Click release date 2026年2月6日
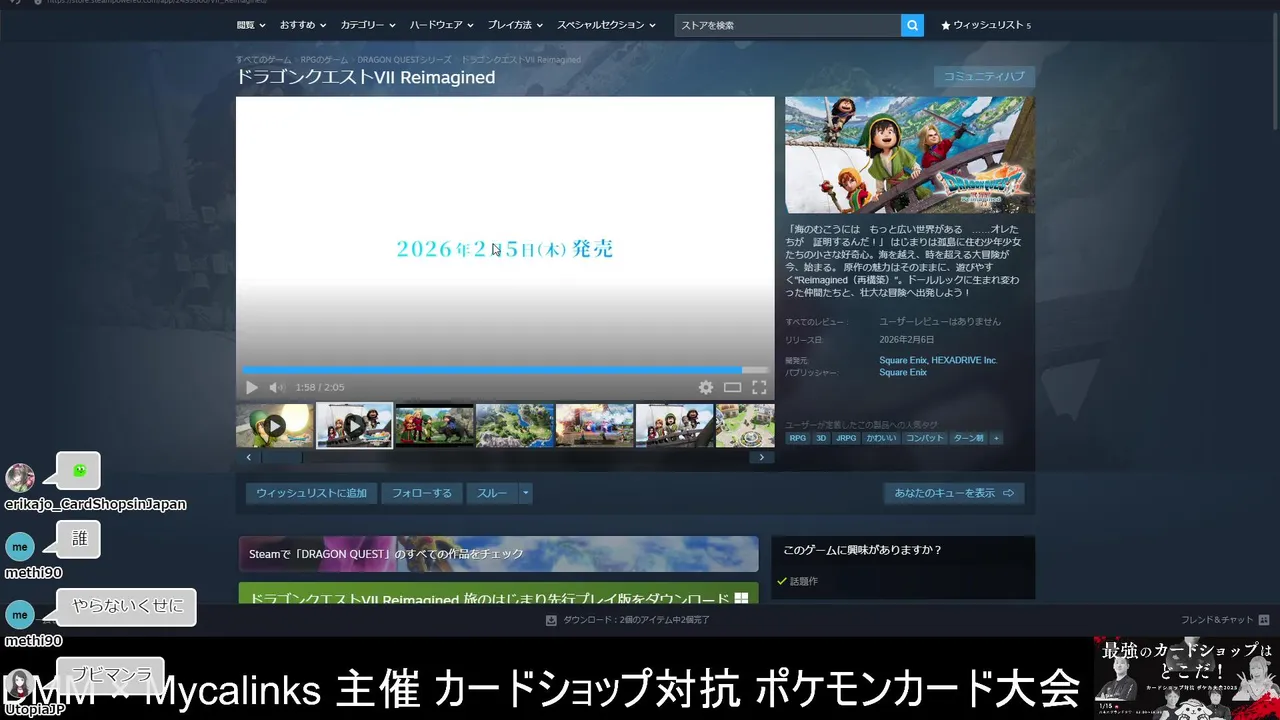The height and width of the screenshot is (720, 1280). (x=907, y=340)
